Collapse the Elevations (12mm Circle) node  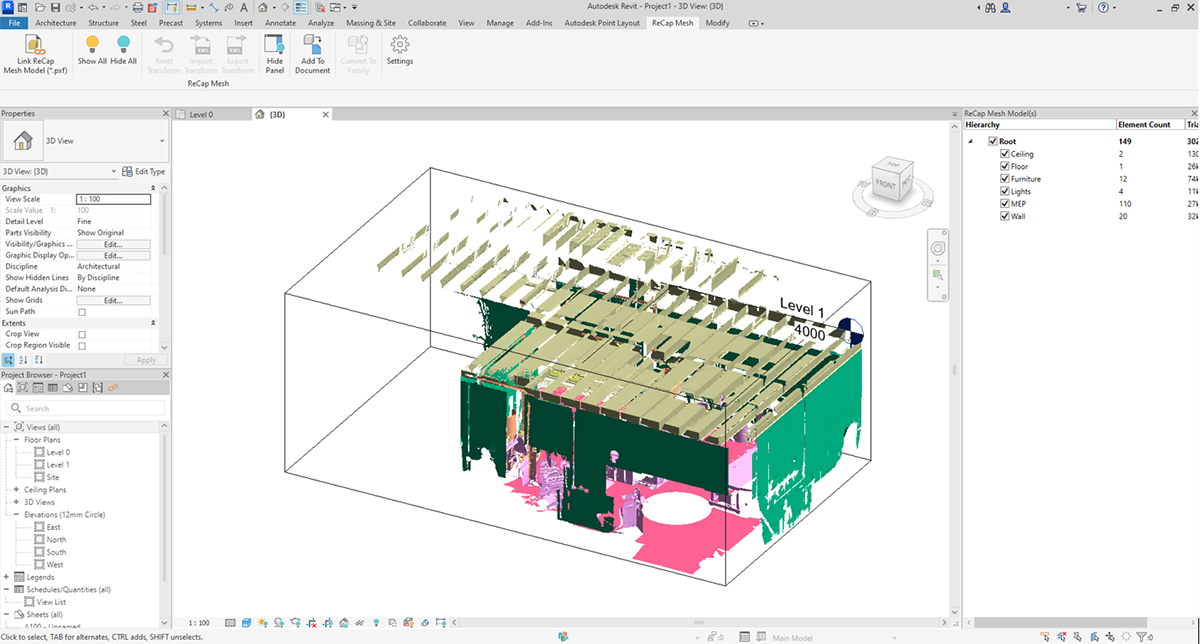(17, 515)
